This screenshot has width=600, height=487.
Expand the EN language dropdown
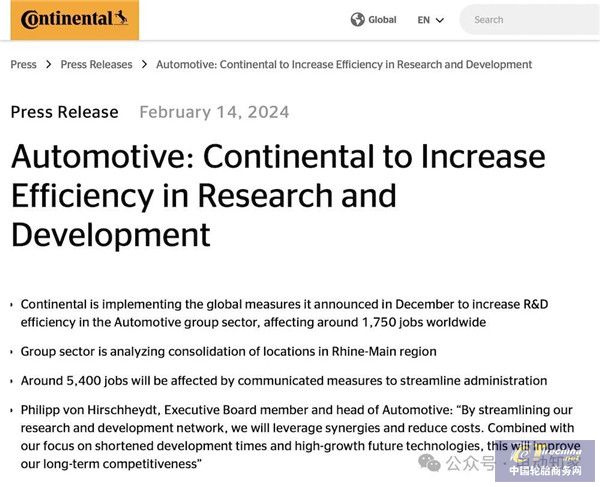pos(430,20)
